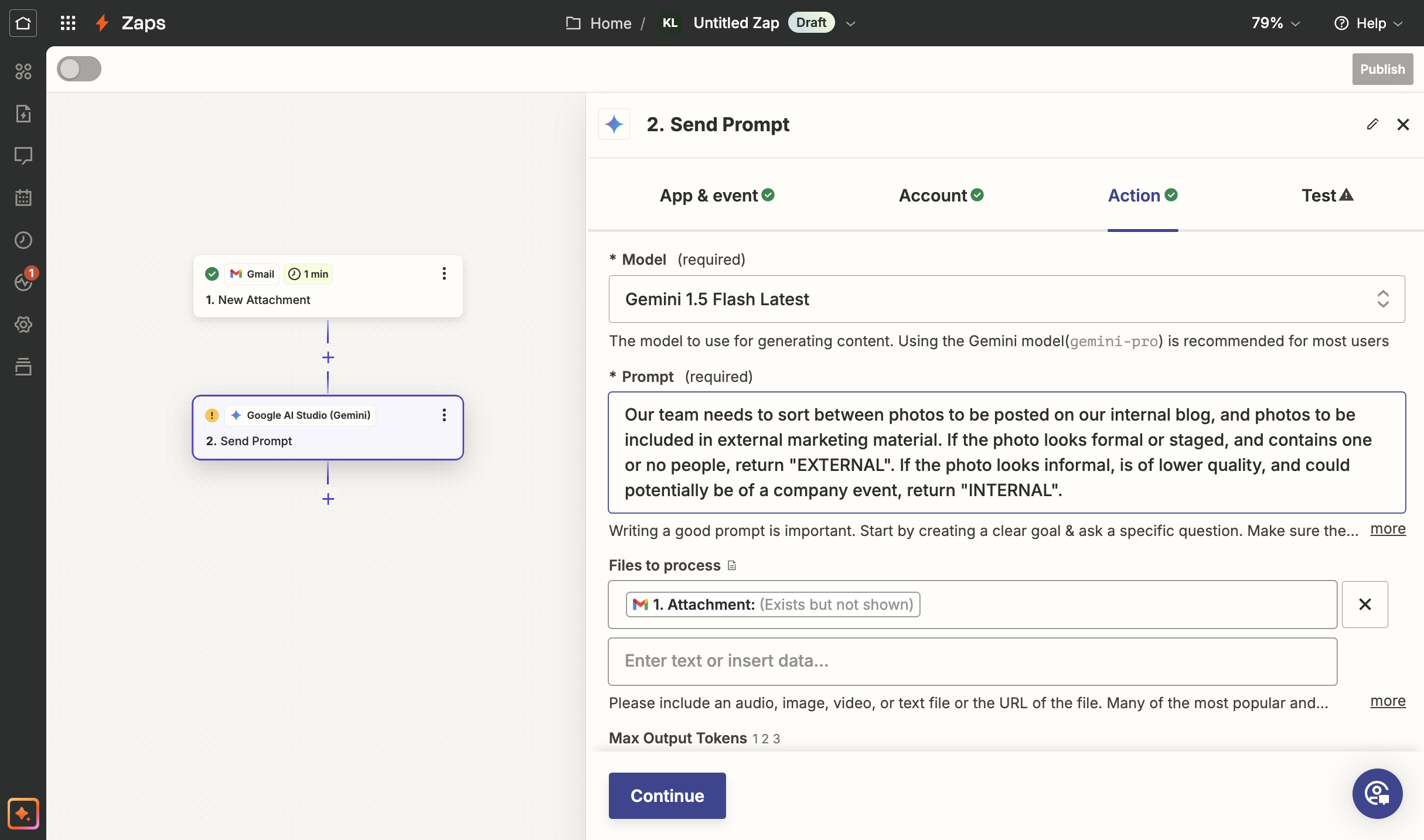Switch to the App & event tab
Viewport: 1424px width, 840px height.
(717, 195)
